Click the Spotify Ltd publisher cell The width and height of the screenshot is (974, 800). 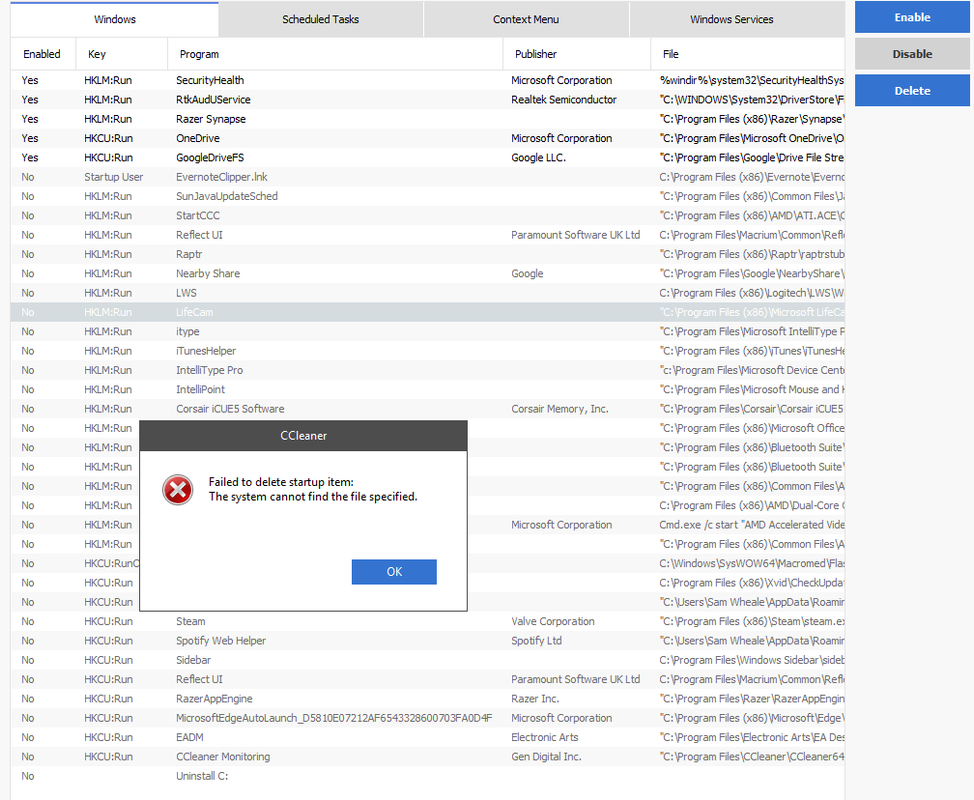tap(536, 640)
